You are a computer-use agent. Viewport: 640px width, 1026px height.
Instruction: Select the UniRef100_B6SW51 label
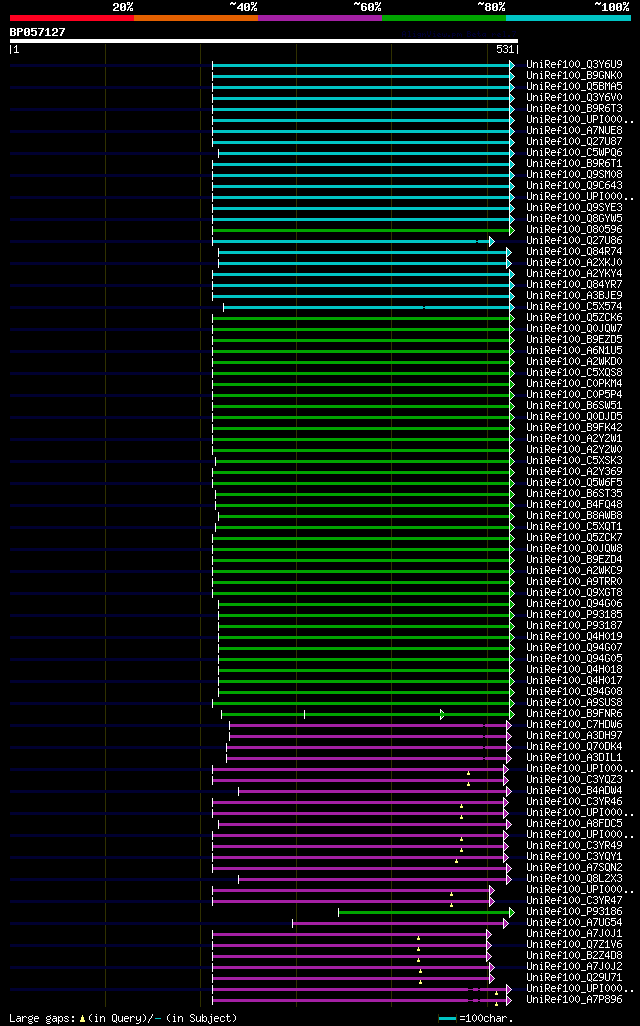click(x=575, y=406)
